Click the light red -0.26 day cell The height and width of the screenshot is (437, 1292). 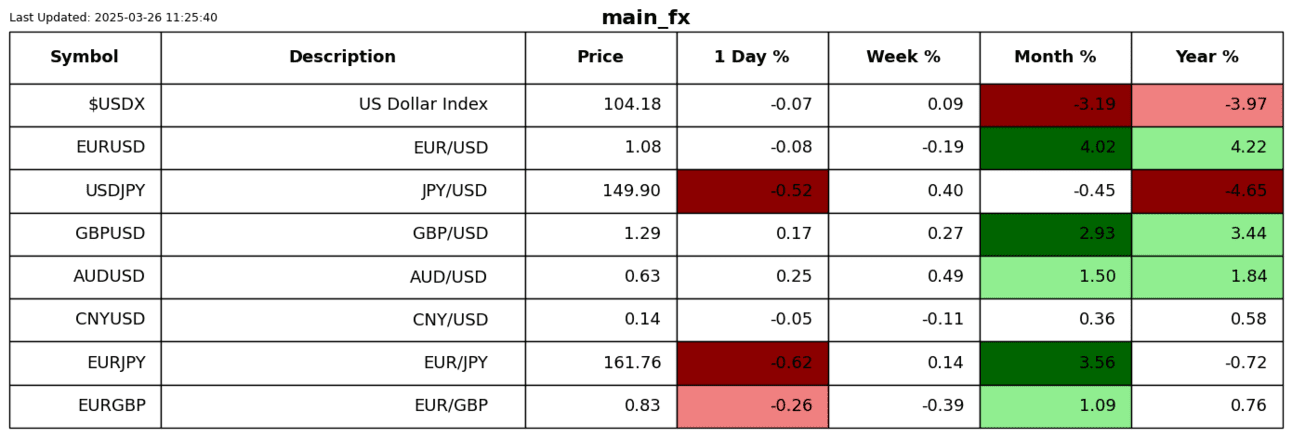coord(752,405)
